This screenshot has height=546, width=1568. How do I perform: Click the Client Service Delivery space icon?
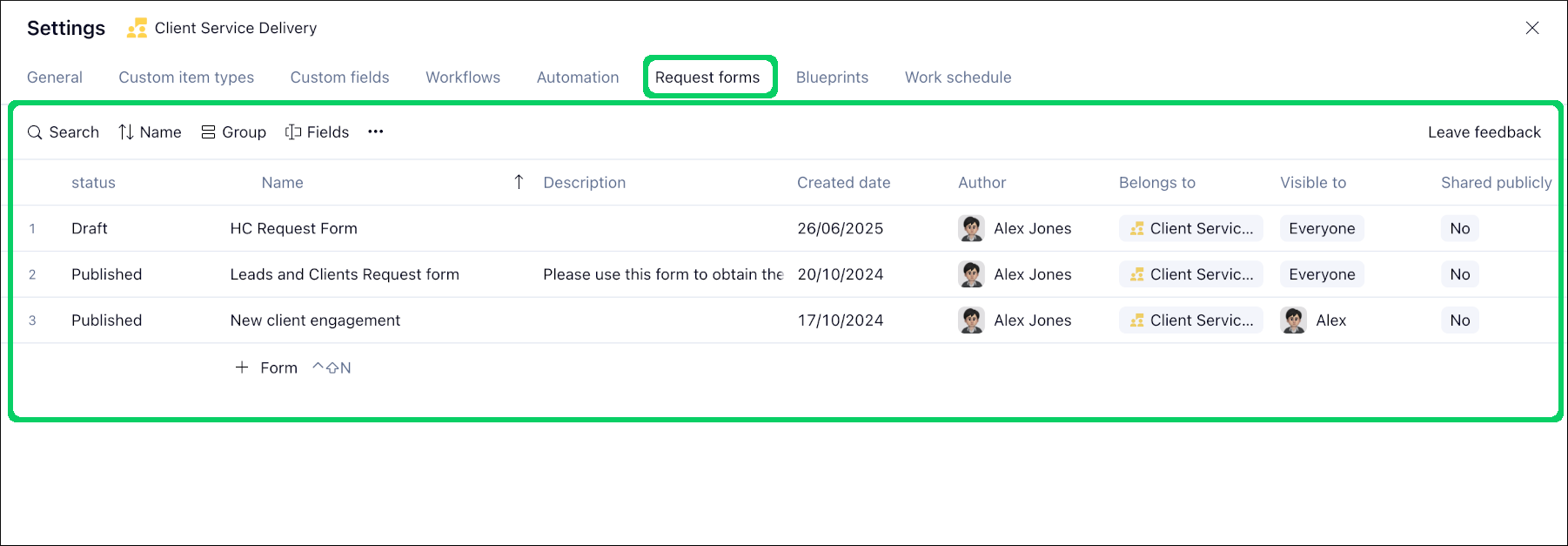pyautogui.click(x=135, y=28)
